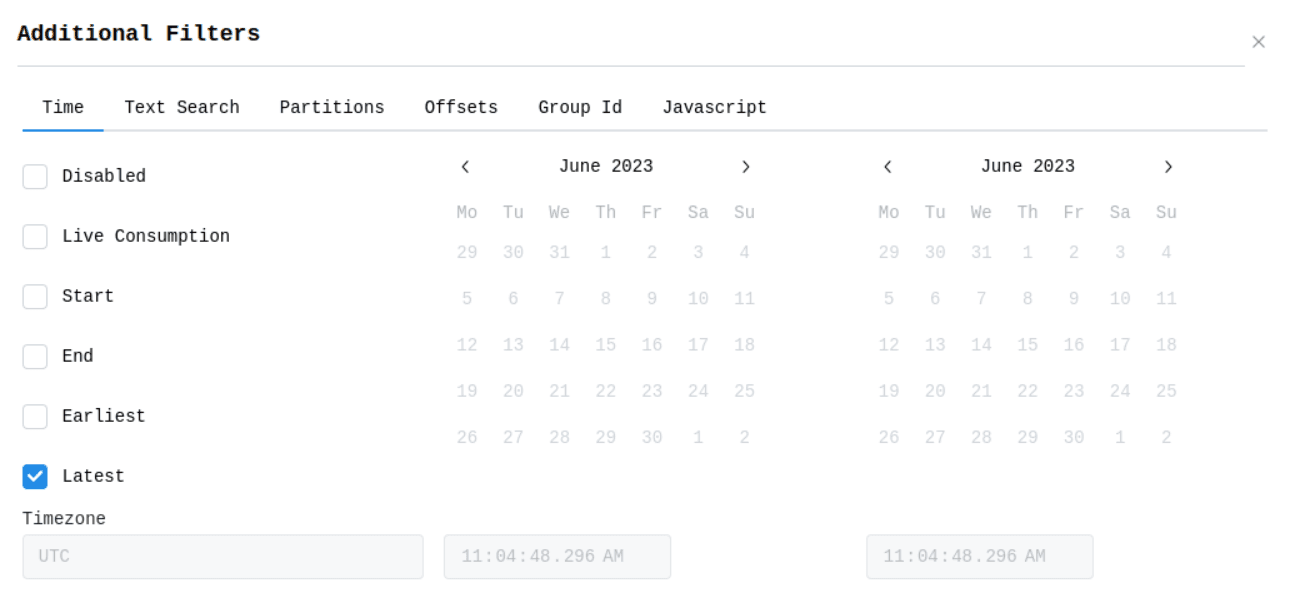Select the Earliest checkbox

(x=35, y=417)
